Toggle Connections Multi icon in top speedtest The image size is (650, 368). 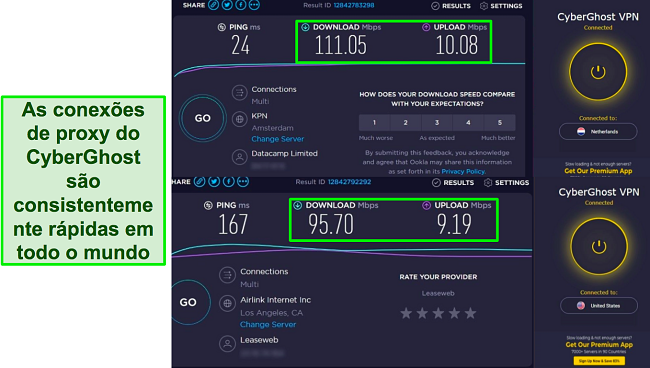[240, 92]
